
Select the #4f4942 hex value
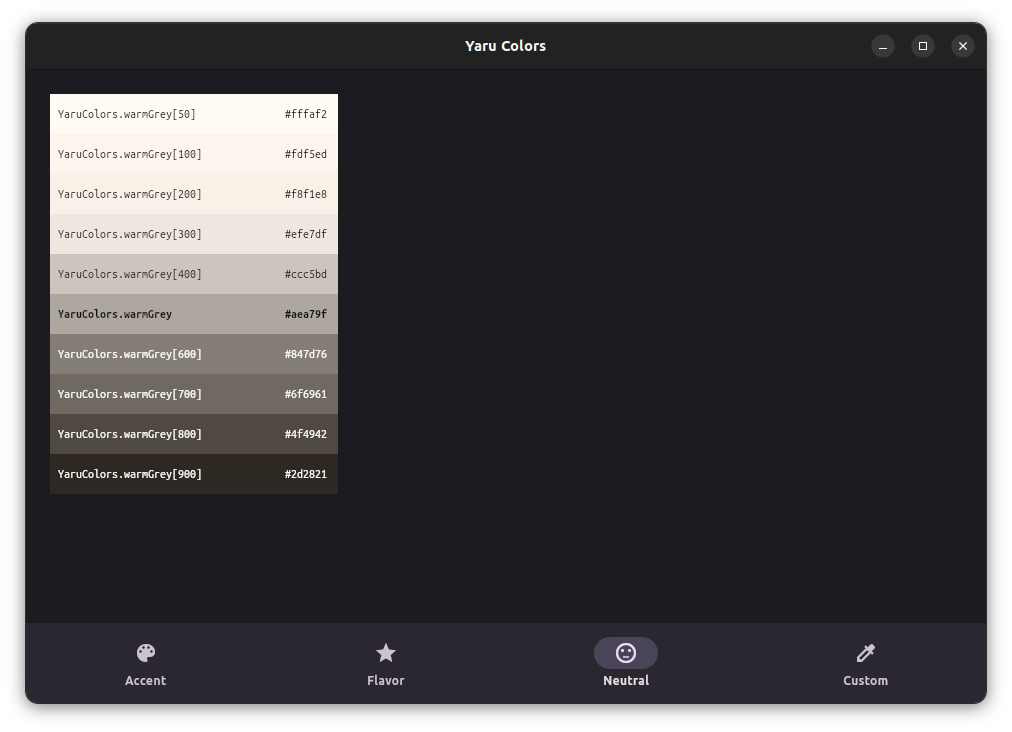click(x=306, y=434)
